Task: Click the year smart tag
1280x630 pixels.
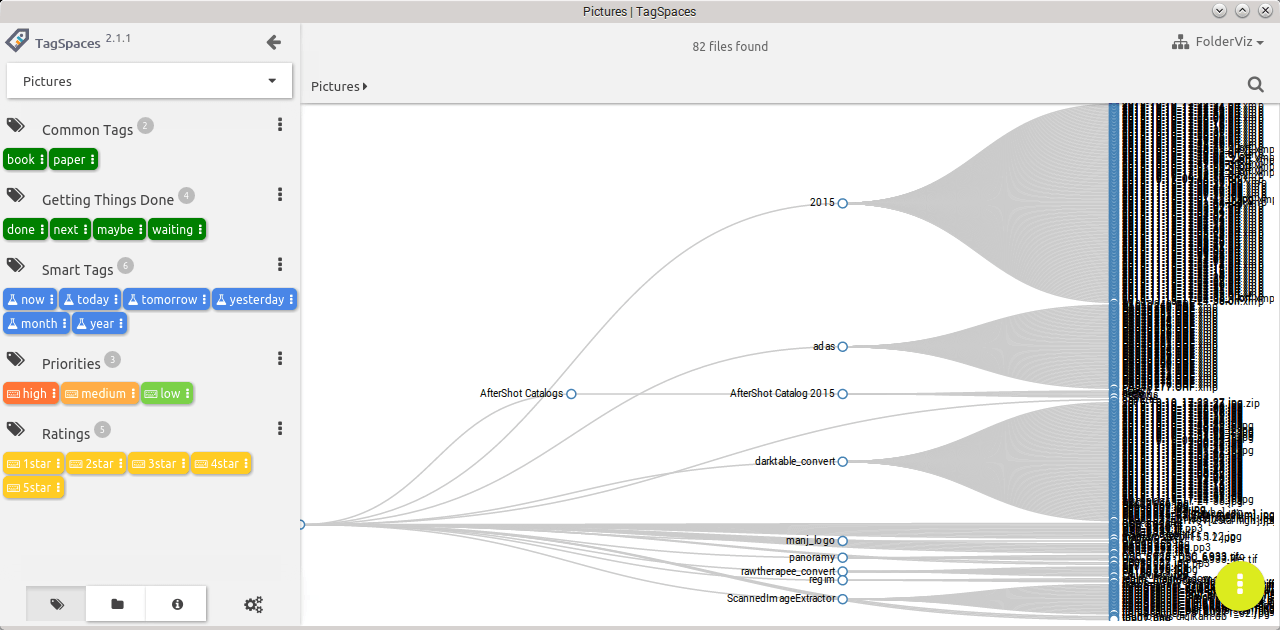Action: [99, 323]
